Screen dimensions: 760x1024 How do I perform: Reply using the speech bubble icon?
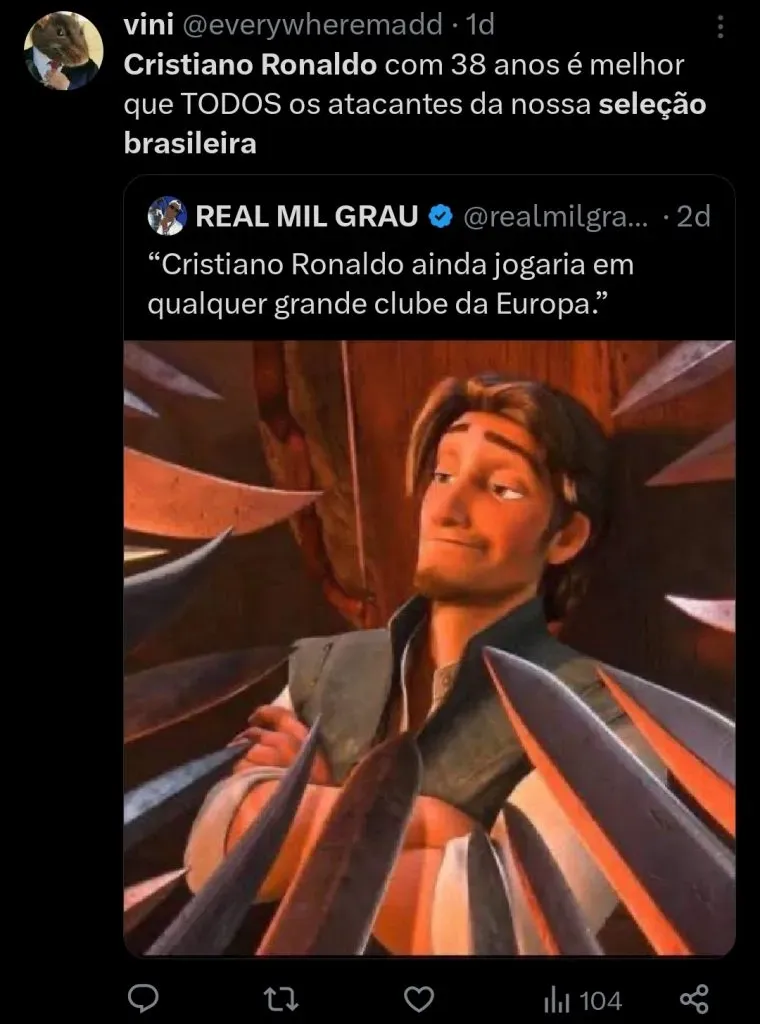coord(142,999)
